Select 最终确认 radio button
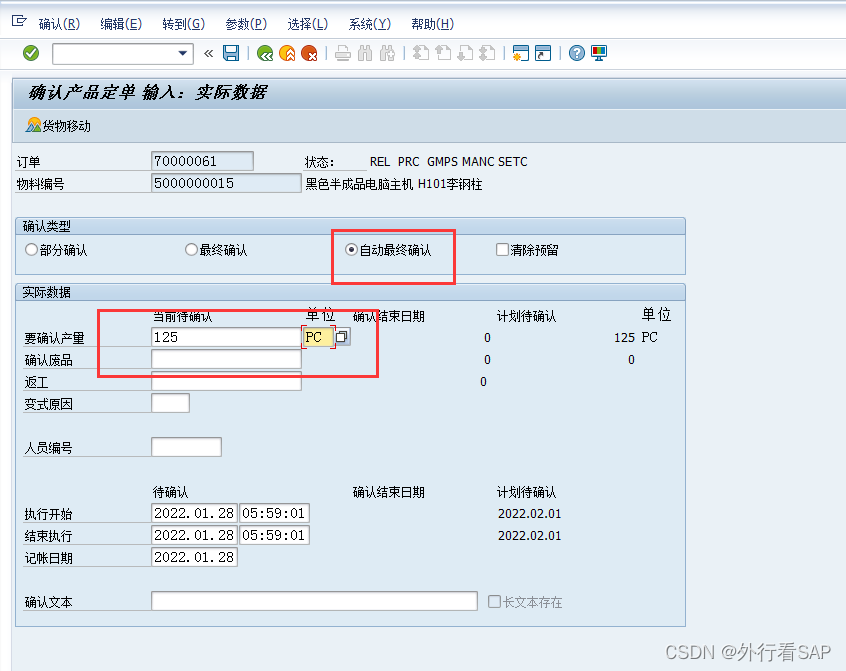Viewport: 846px width, 671px height. click(x=191, y=250)
